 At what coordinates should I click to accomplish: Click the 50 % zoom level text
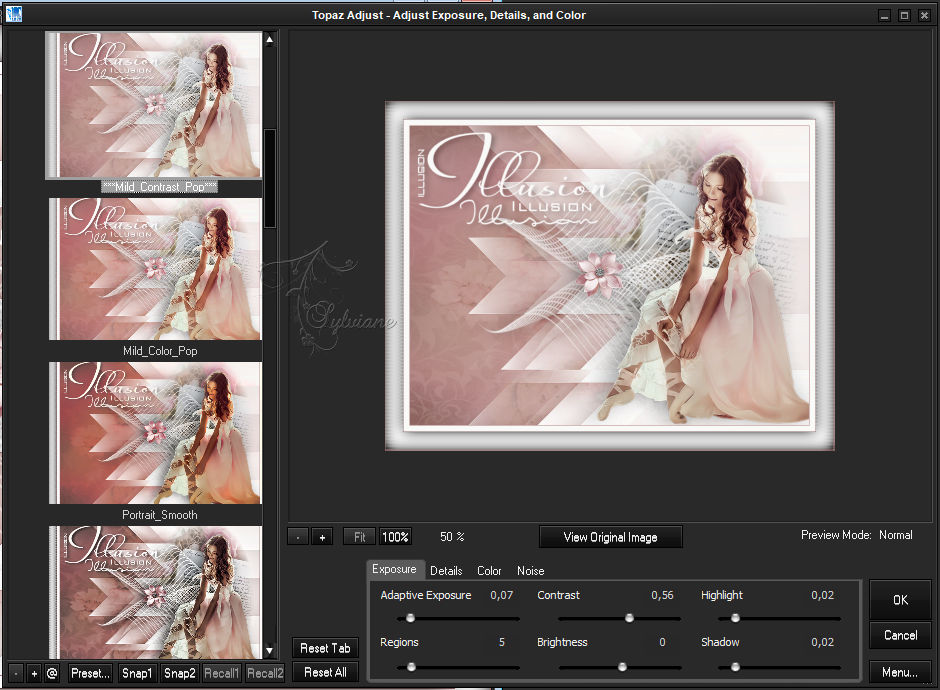click(x=452, y=537)
